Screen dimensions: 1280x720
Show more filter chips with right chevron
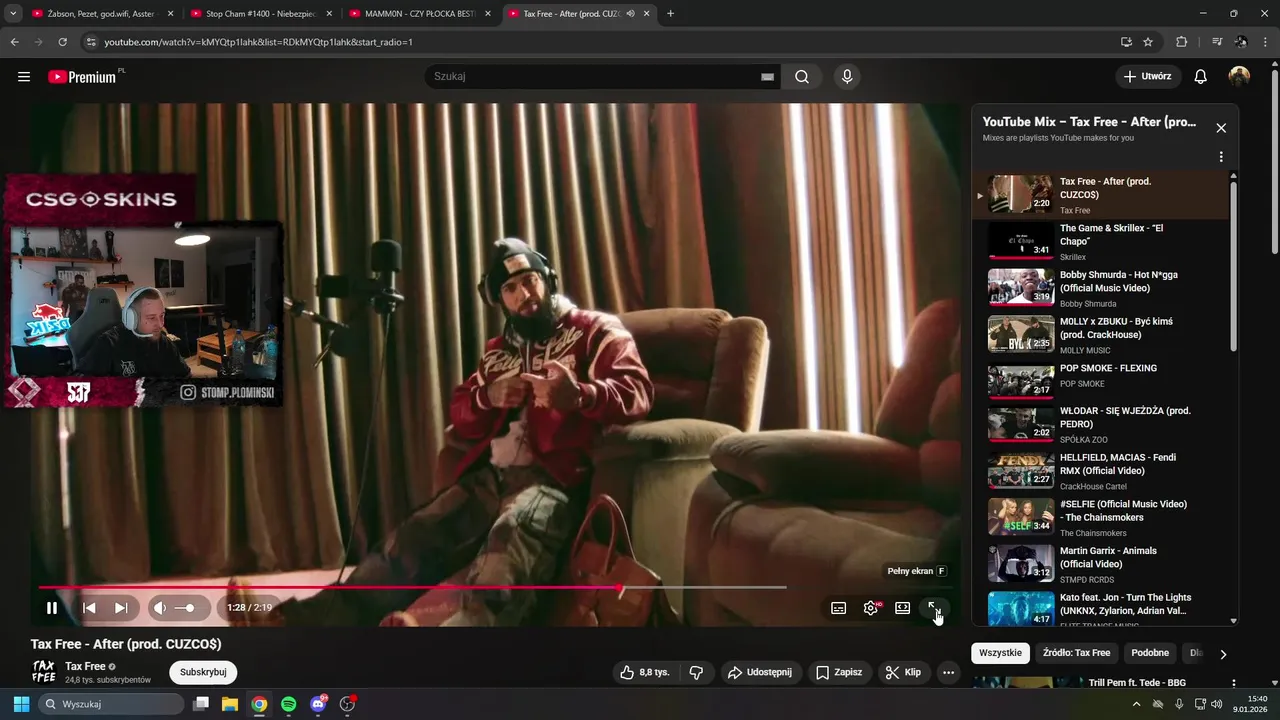pyautogui.click(x=1222, y=654)
